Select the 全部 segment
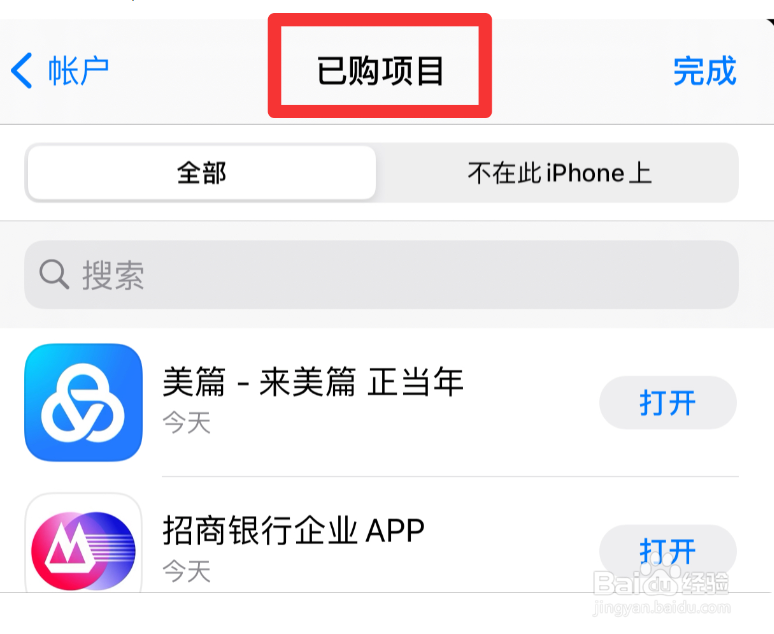Viewport: 774px width, 634px height. [x=202, y=173]
